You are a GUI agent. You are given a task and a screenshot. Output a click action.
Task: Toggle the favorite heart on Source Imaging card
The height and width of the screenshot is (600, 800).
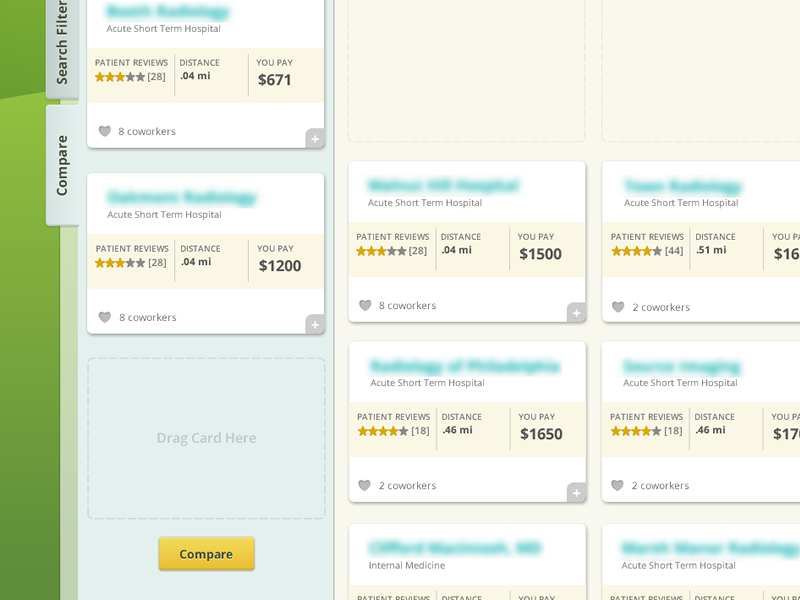click(617, 485)
